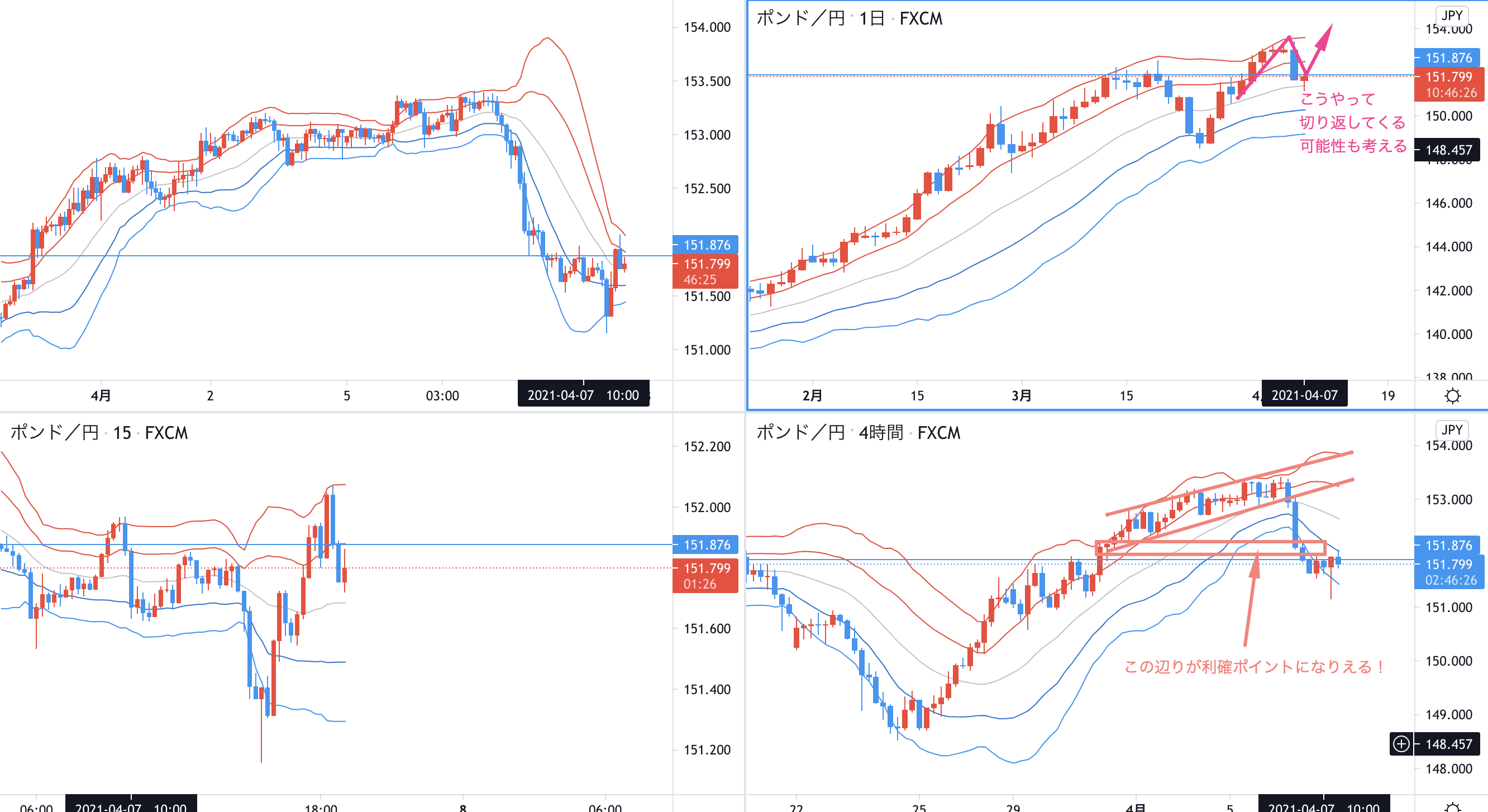Open JPY currency selector on 4-hour chart

pyautogui.click(x=1451, y=429)
